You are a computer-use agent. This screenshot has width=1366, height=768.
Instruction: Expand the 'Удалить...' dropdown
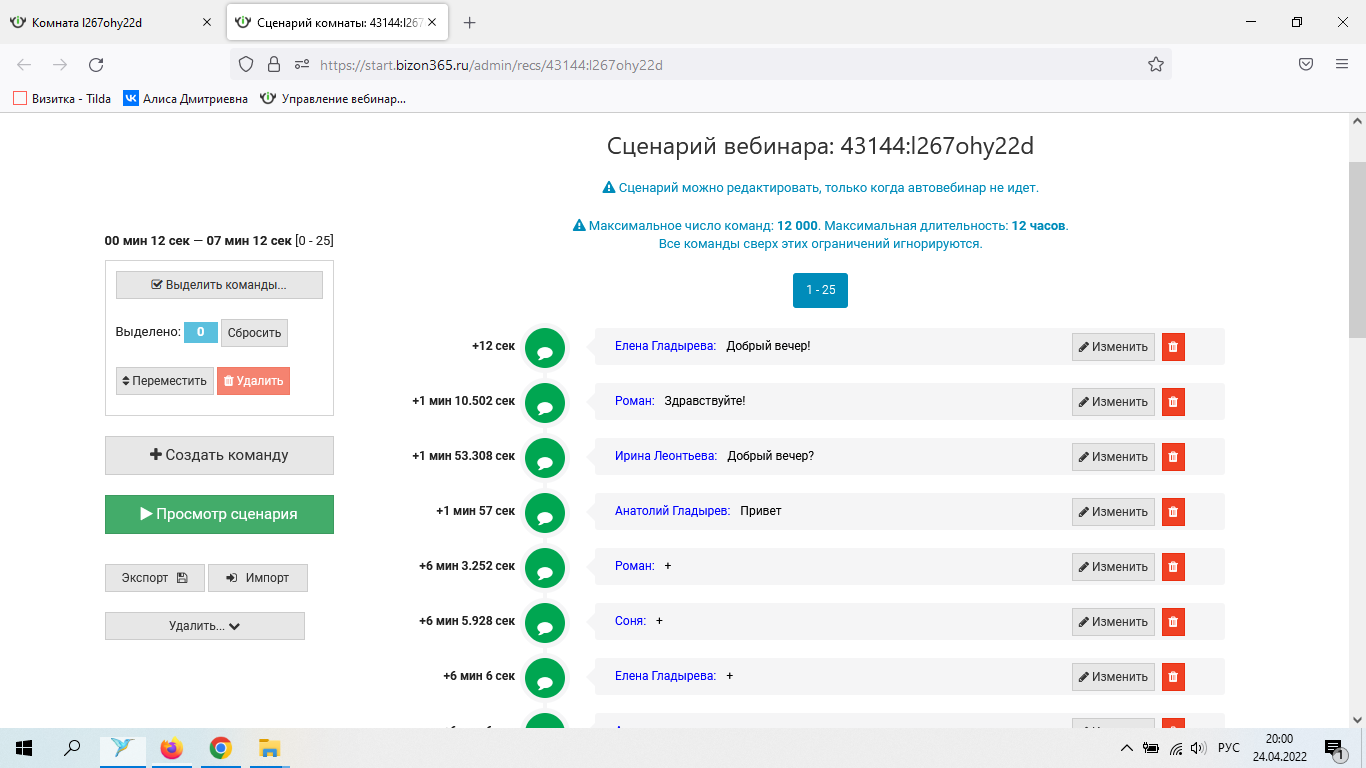[205, 626]
